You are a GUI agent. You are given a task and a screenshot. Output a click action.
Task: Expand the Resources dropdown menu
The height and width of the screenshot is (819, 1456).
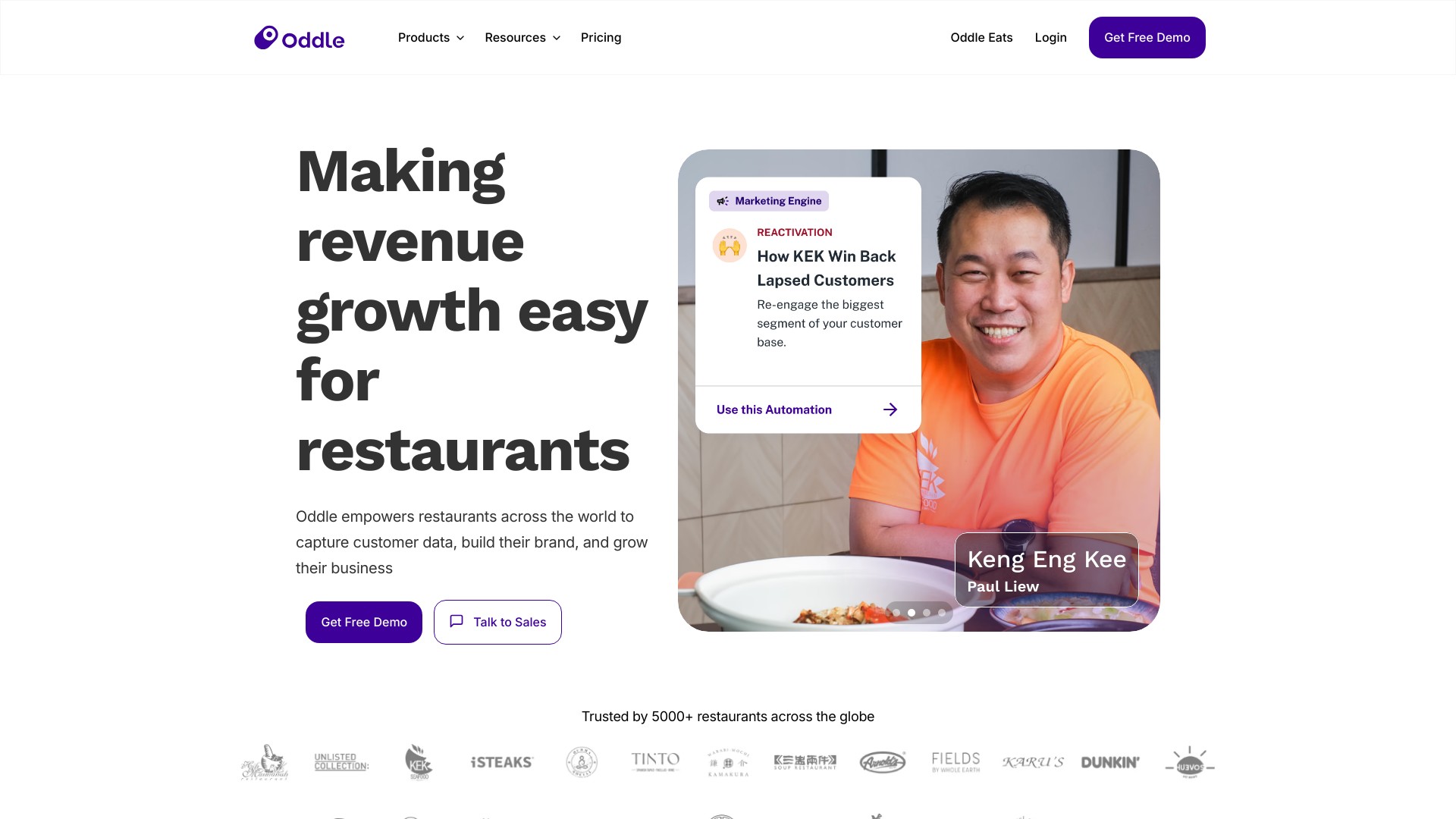(522, 37)
